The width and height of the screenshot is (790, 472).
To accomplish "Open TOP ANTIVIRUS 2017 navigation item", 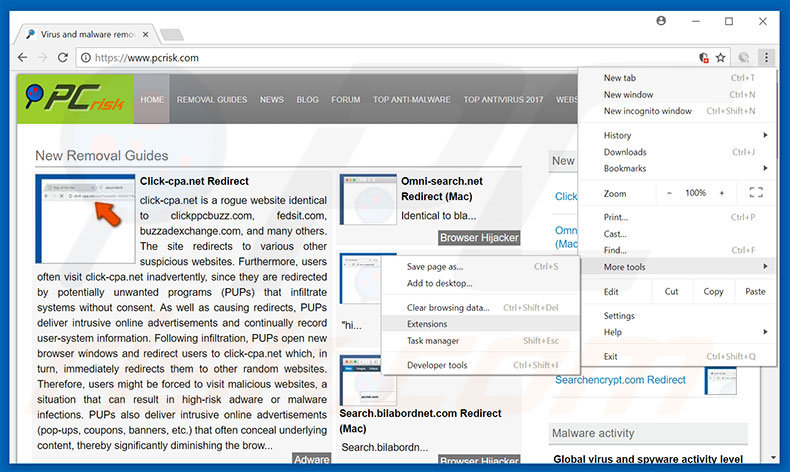I will [x=503, y=99].
